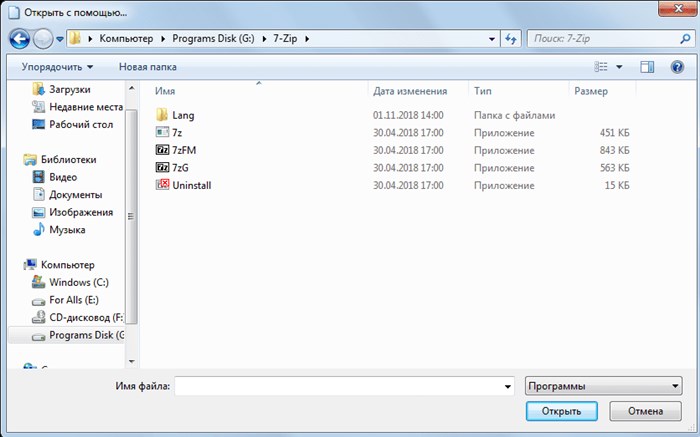
Task: Select 'Рабочий стол' in the sidebar
Action: coord(81,125)
